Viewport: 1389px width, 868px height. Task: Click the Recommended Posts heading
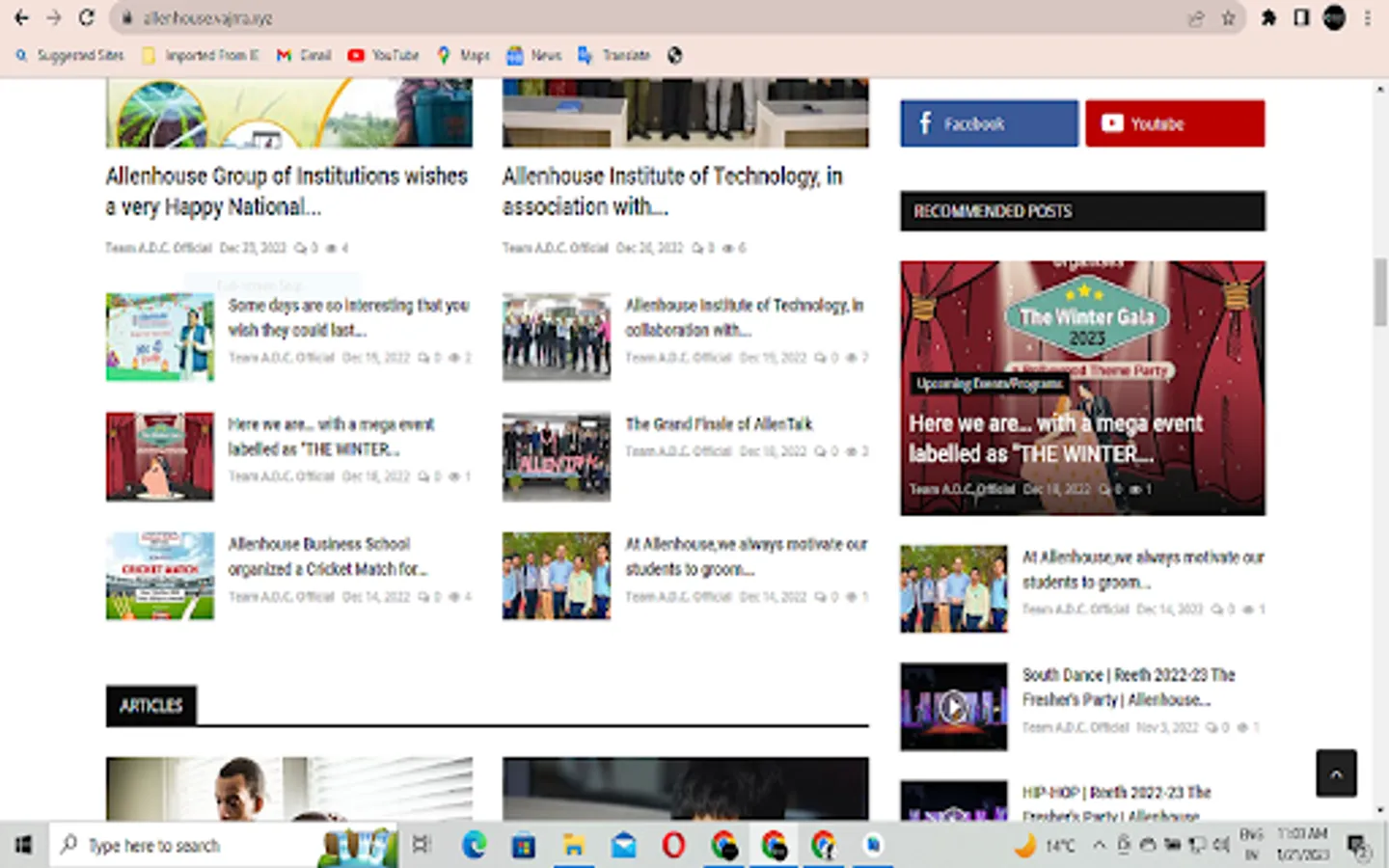click(993, 211)
